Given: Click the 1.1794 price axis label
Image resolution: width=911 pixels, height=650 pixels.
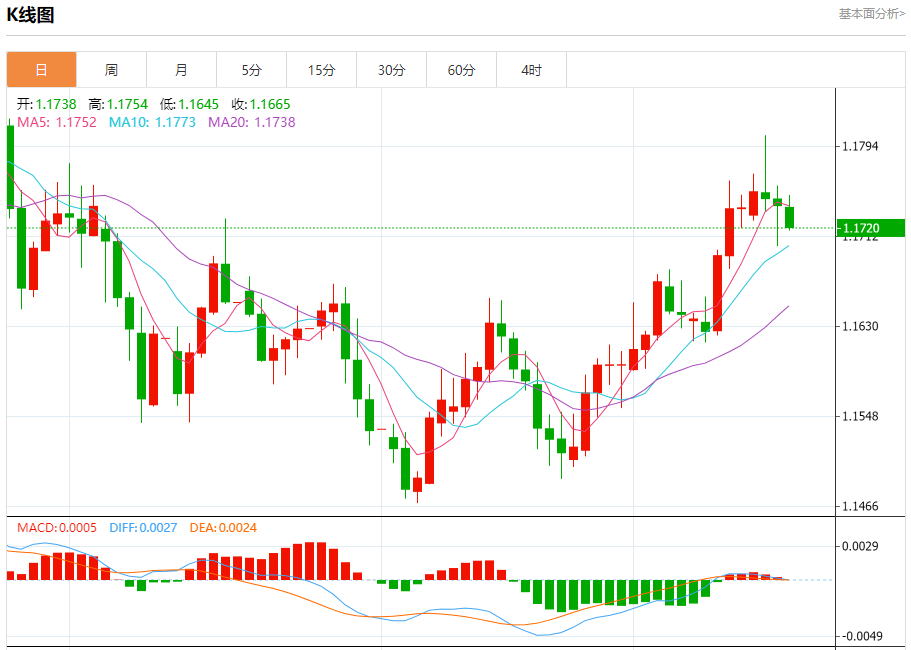Looking at the screenshot, I should (860, 146).
